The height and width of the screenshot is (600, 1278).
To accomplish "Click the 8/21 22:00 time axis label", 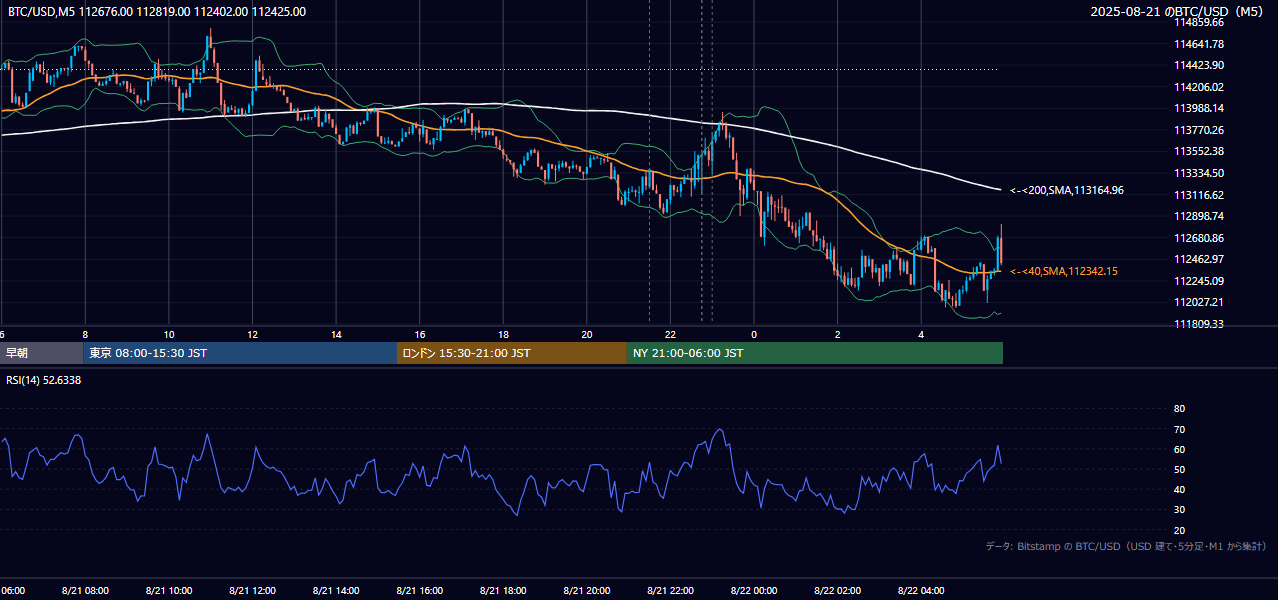I will pos(671,590).
